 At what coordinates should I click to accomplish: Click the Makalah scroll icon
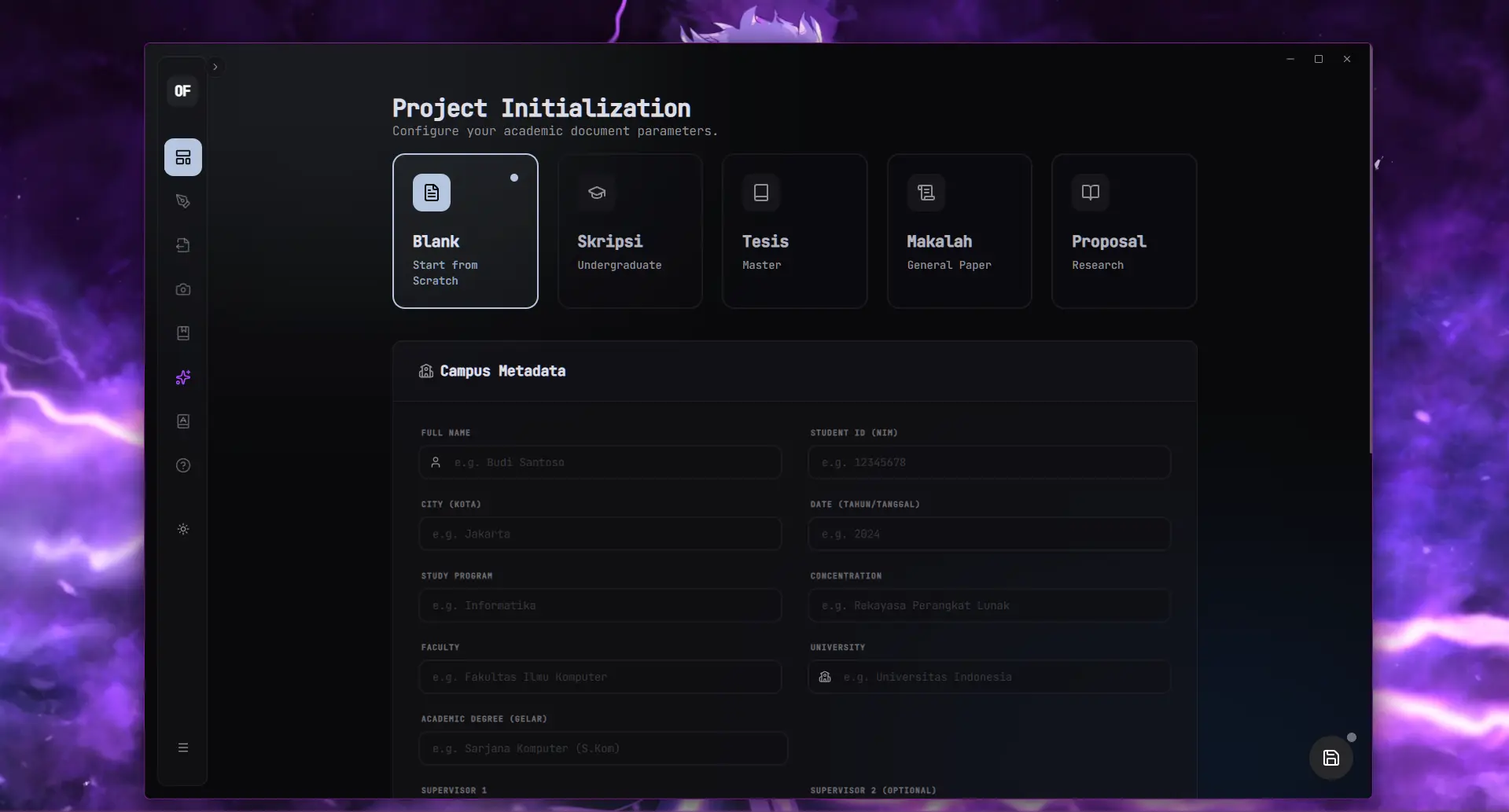(926, 193)
